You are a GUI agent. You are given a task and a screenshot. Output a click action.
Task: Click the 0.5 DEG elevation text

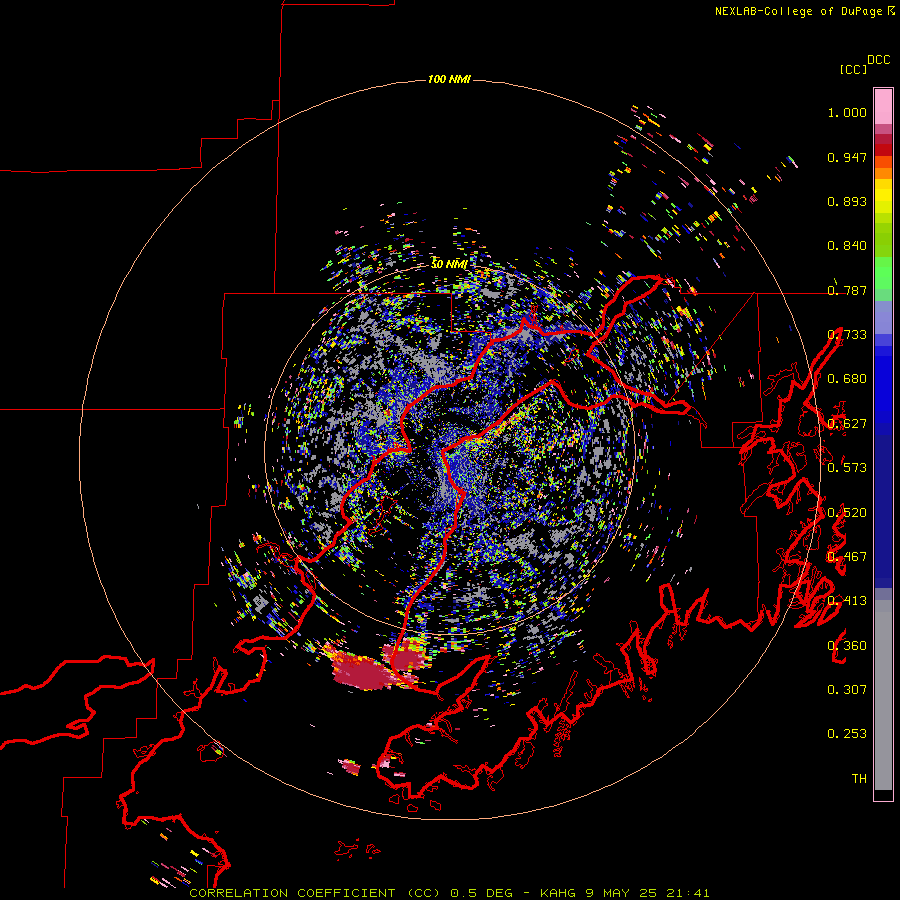click(x=483, y=893)
